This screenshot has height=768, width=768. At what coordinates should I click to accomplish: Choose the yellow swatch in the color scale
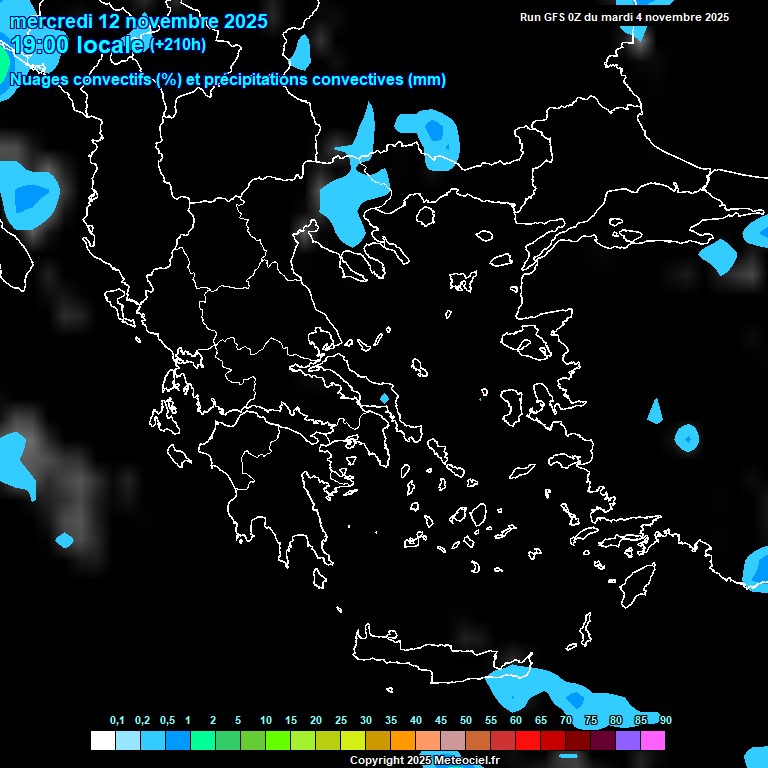click(x=352, y=740)
